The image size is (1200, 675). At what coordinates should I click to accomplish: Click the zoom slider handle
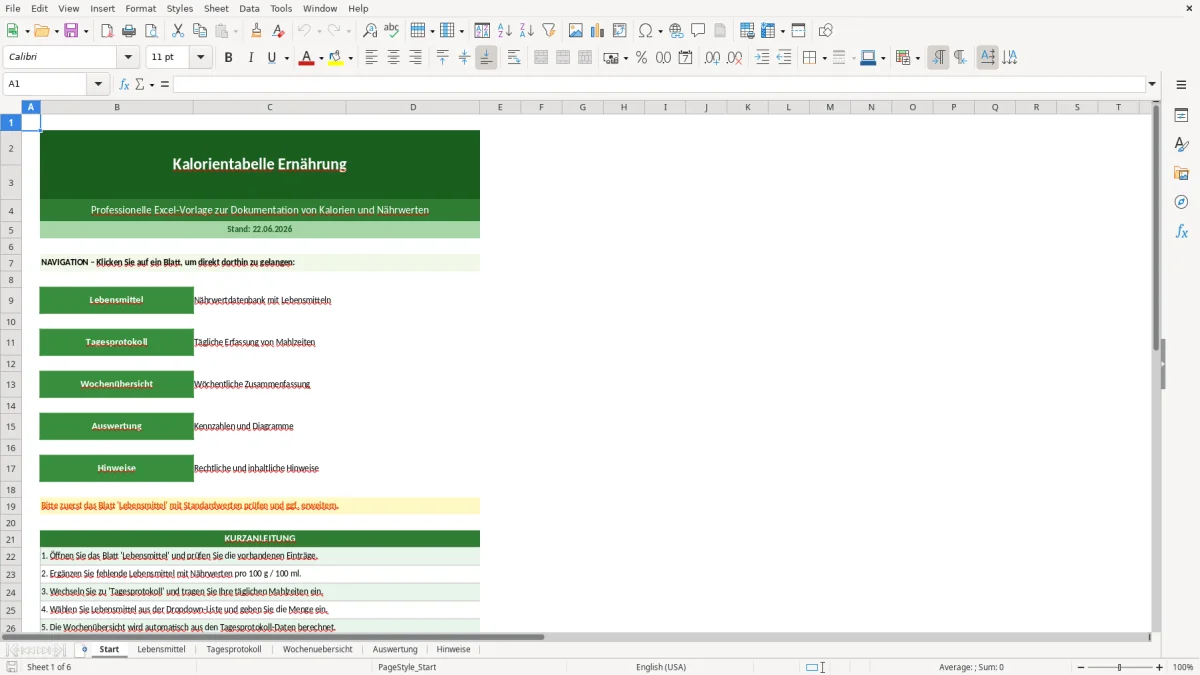[x=1120, y=667]
